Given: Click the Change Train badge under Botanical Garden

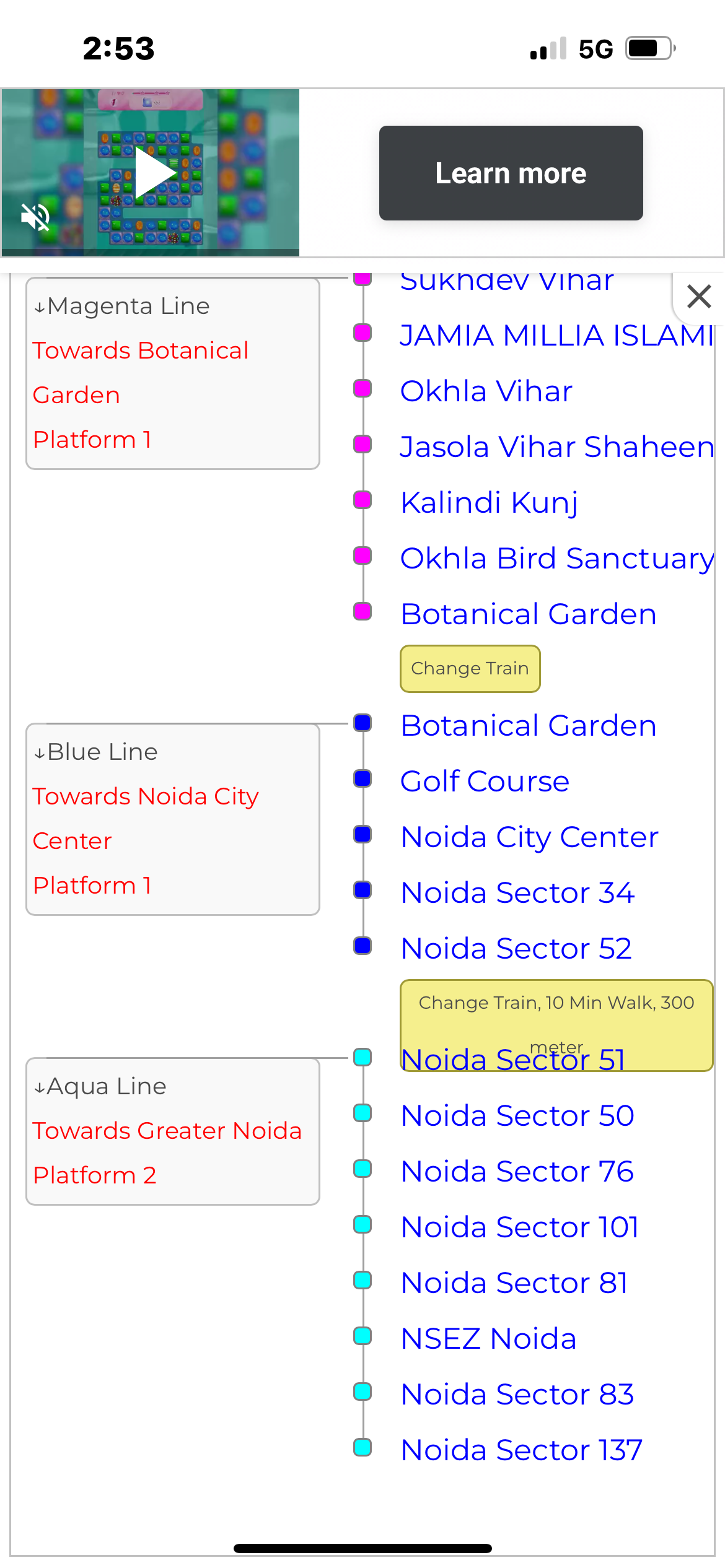Looking at the screenshot, I should [470, 669].
